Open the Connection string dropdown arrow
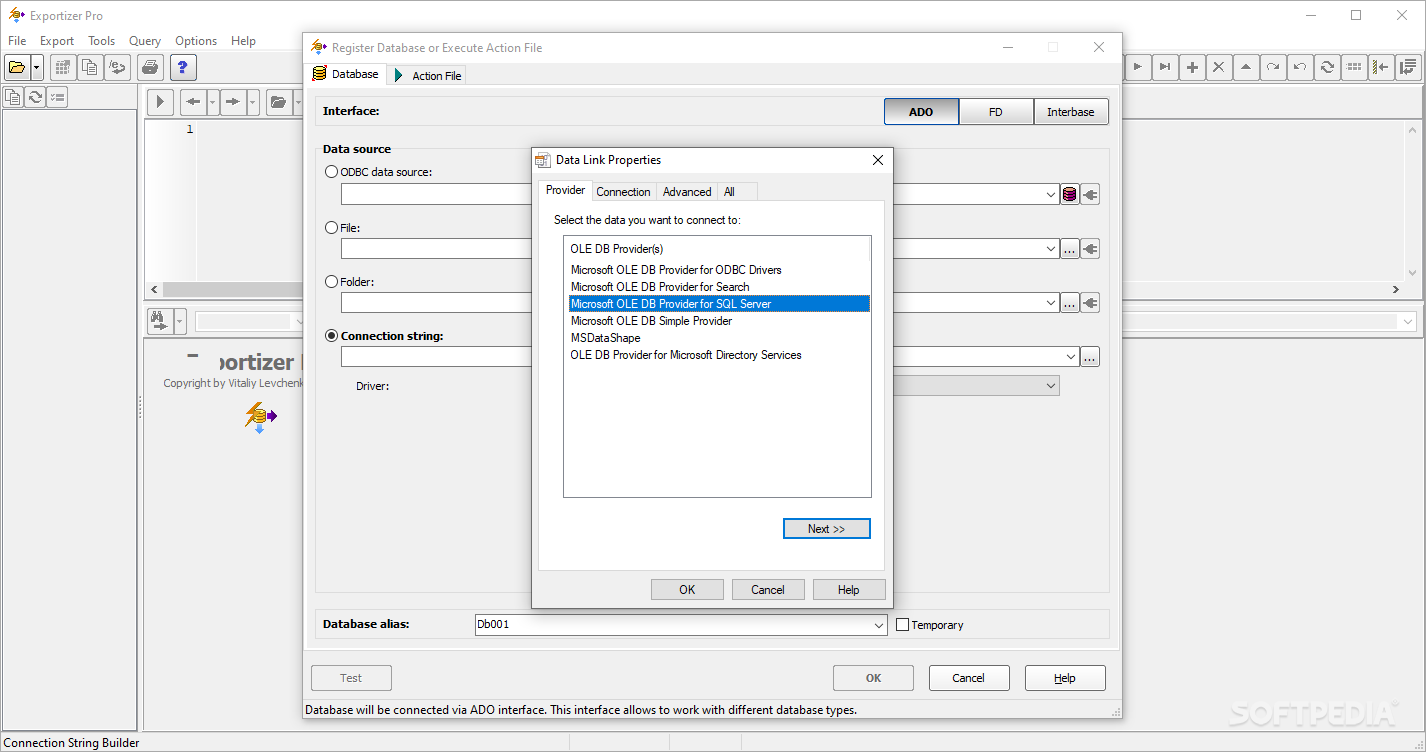Screen dimensions: 1426x752 (x=1071, y=356)
